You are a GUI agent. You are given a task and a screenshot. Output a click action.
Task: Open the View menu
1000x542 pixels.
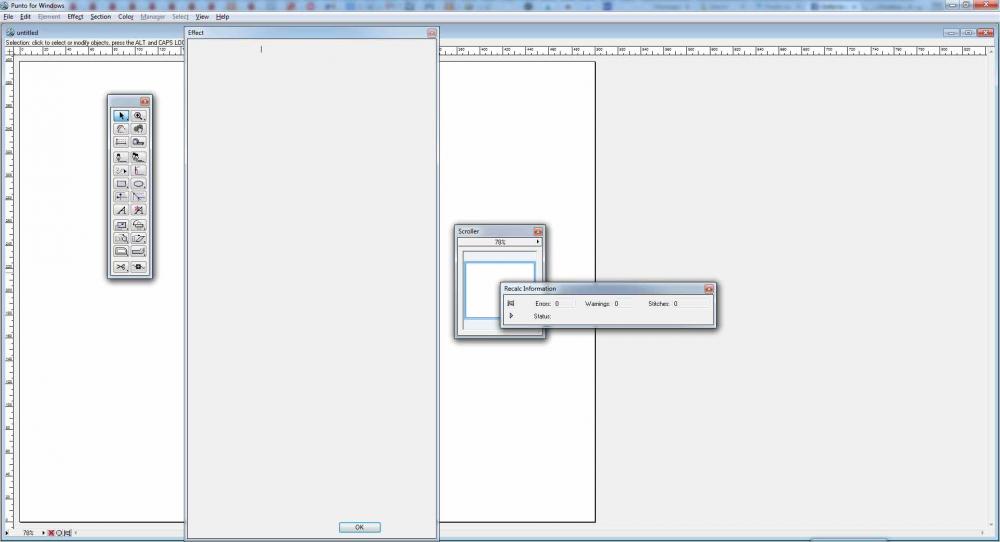(x=202, y=17)
